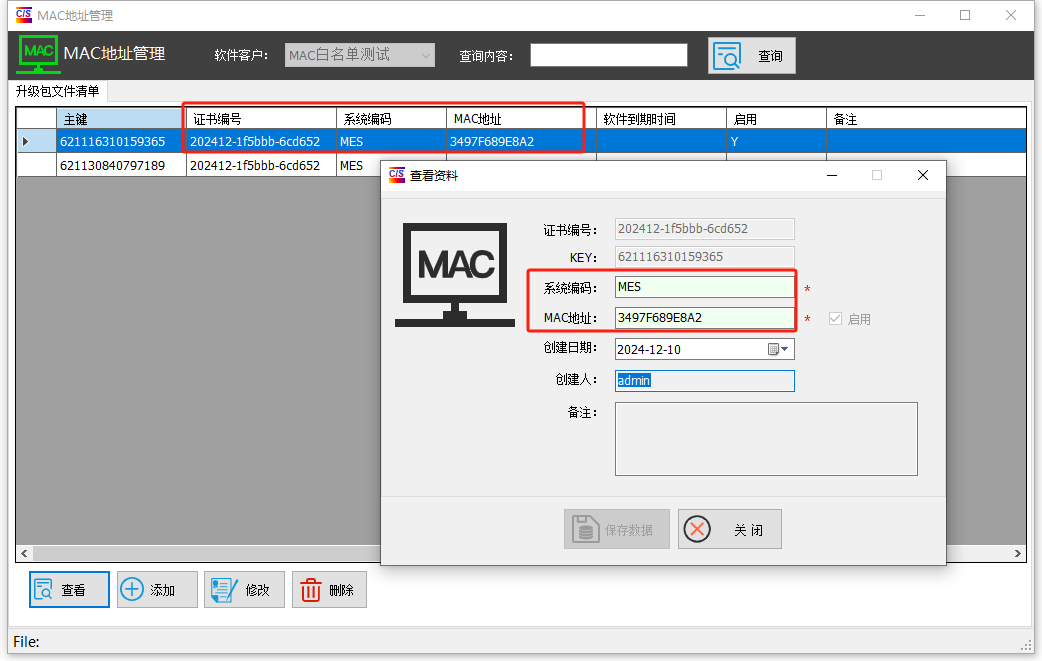Click the 启用 column header
The width and height of the screenshot is (1042, 661).
click(776, 119)
